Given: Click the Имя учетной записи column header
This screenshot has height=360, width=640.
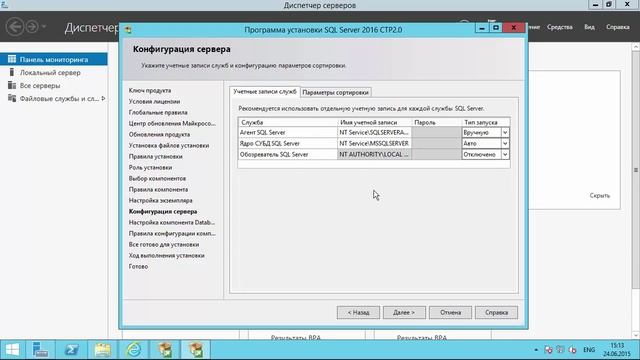Looking at the screenshot, I should [374, 122].
